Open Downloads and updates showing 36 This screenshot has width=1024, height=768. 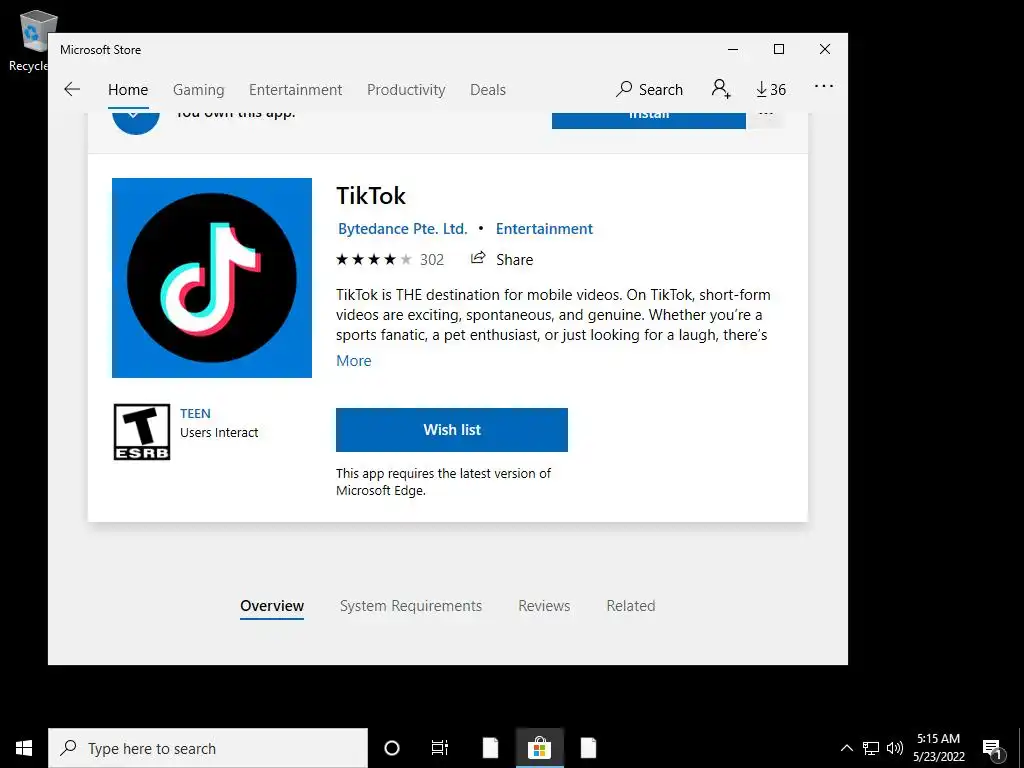(x=771, y=89)
